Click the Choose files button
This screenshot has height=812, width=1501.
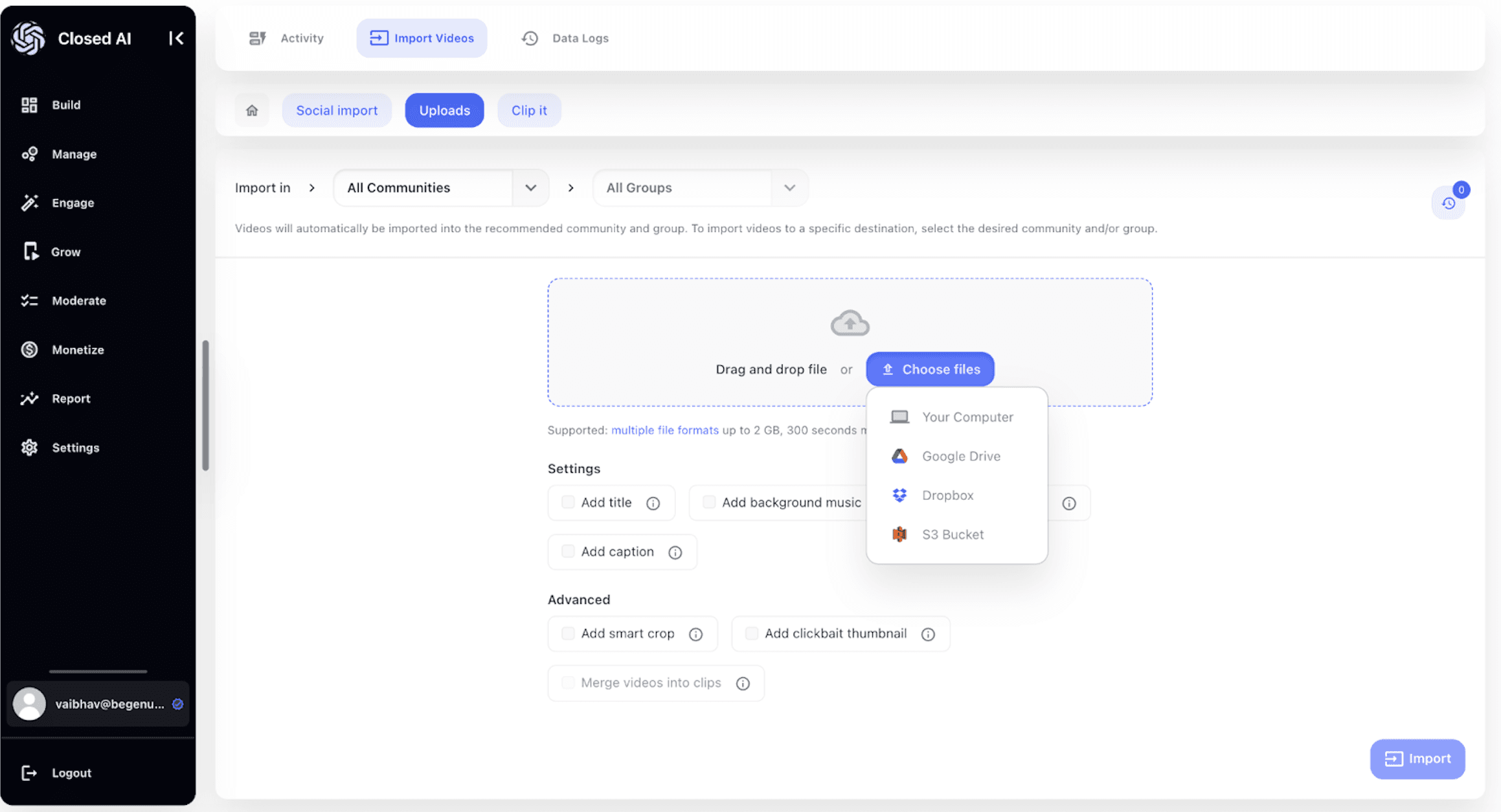tap(930, 369)
